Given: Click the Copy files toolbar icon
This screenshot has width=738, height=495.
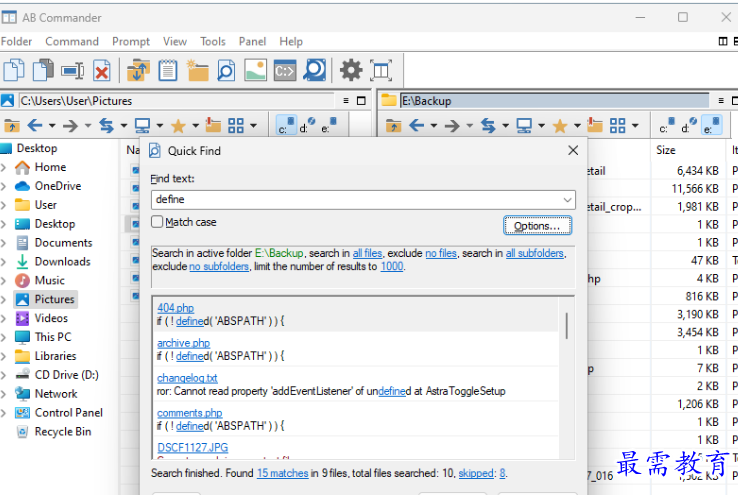Looking at the screenshot, I should pyautogui.click(x=14, y=71).
